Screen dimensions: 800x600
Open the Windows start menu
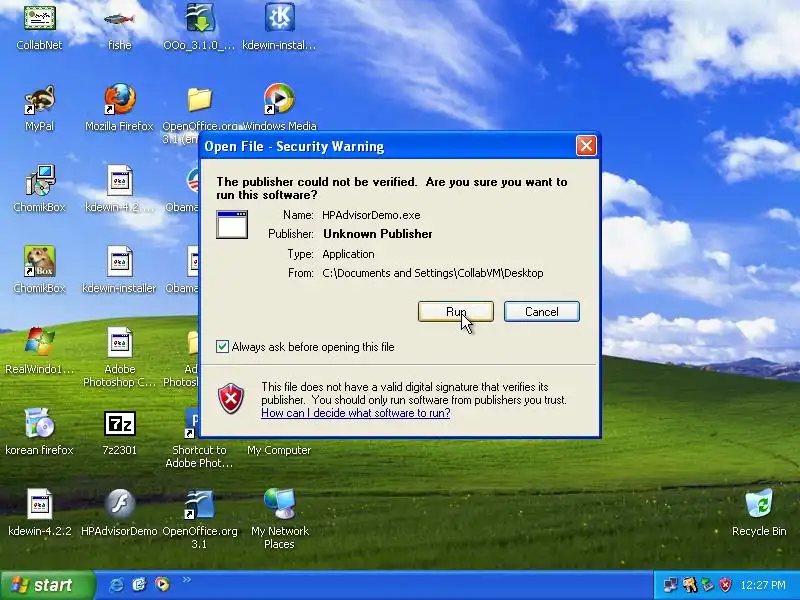[x=47, y=585]
